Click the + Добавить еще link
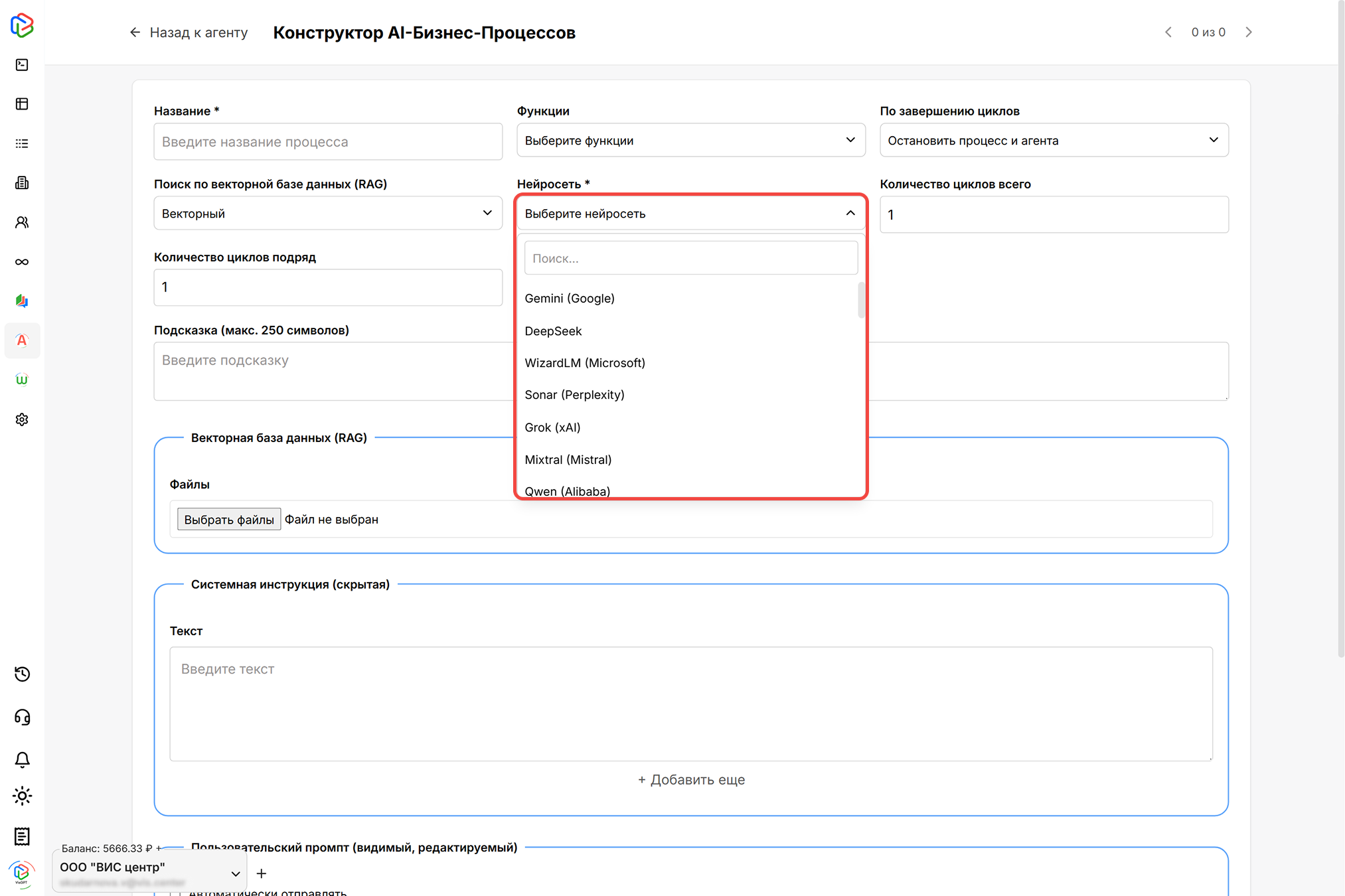 691,780
